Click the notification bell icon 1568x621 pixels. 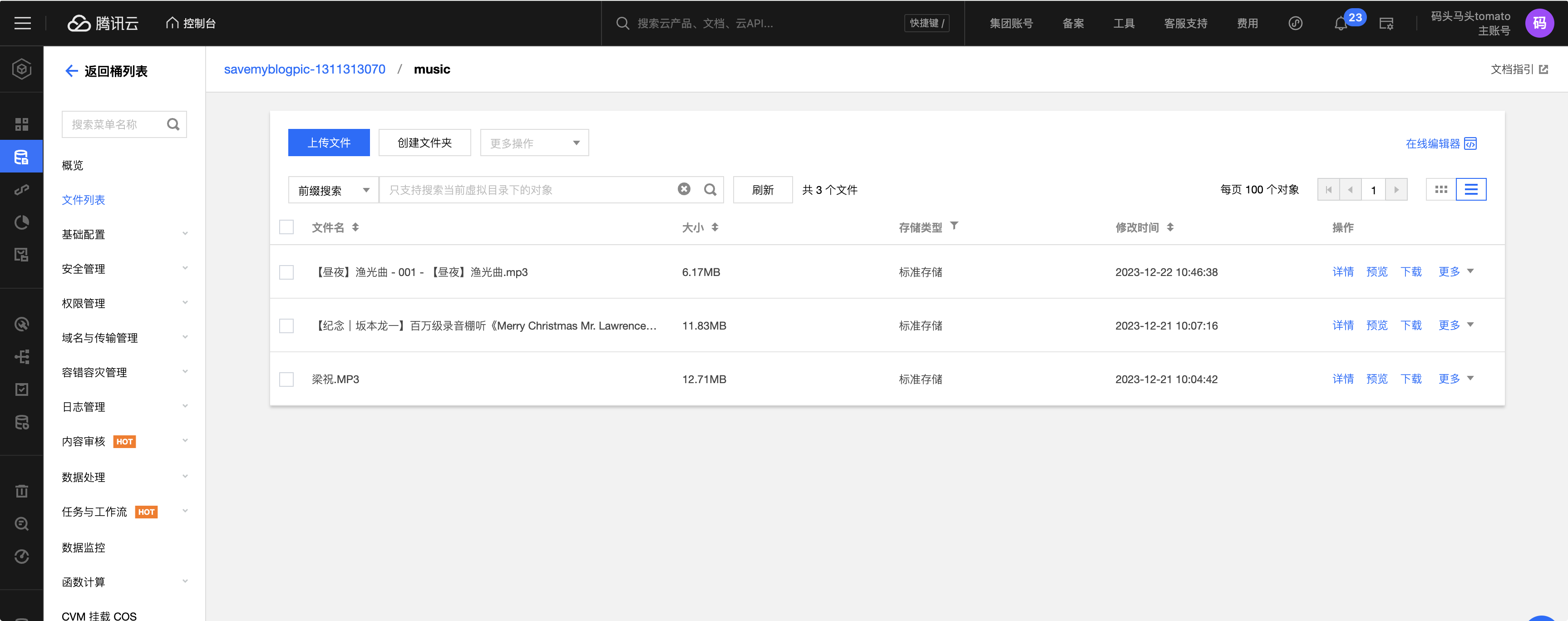pos(1341,24)
